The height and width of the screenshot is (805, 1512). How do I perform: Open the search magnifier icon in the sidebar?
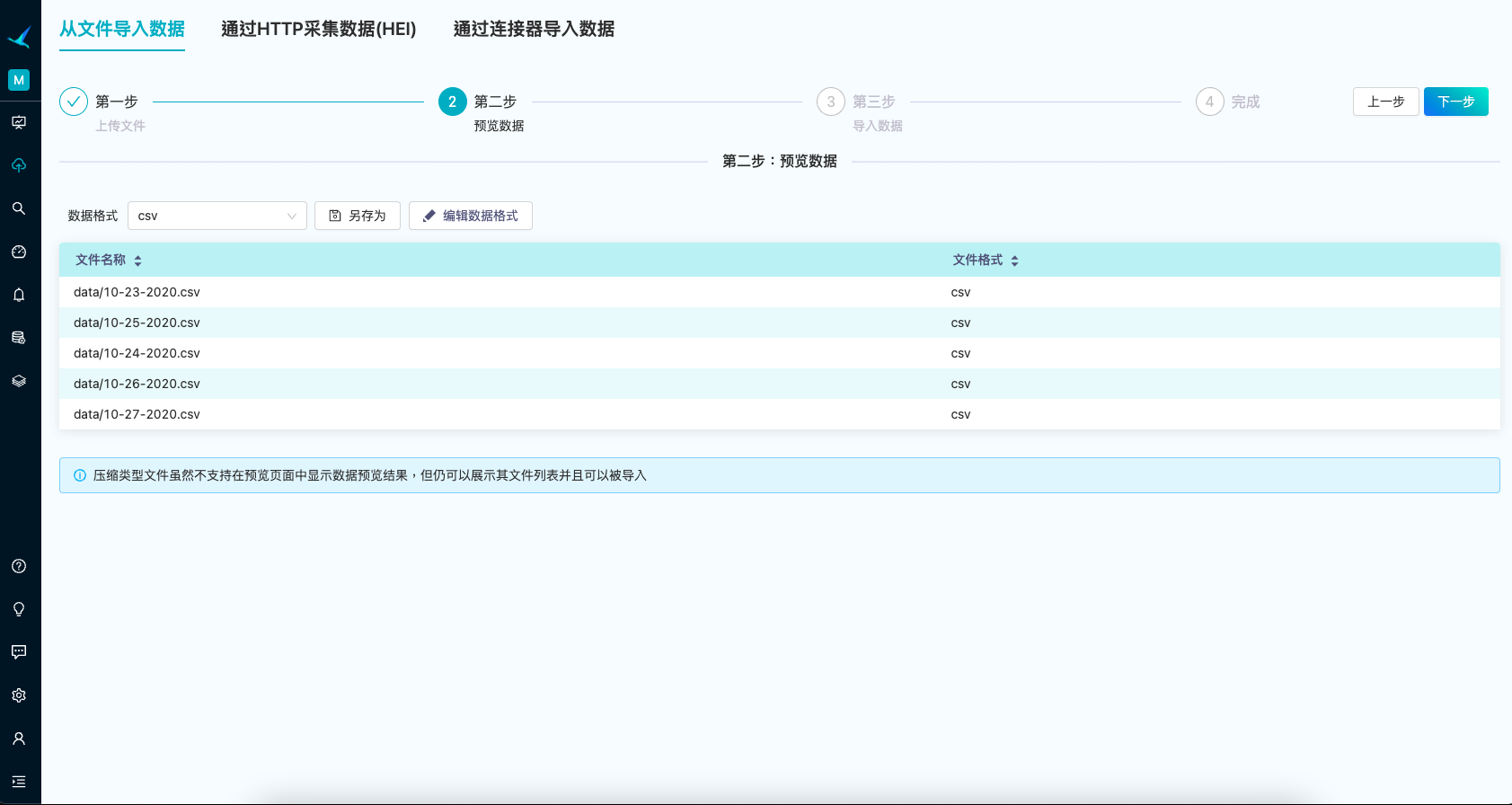tap(19, 208)
